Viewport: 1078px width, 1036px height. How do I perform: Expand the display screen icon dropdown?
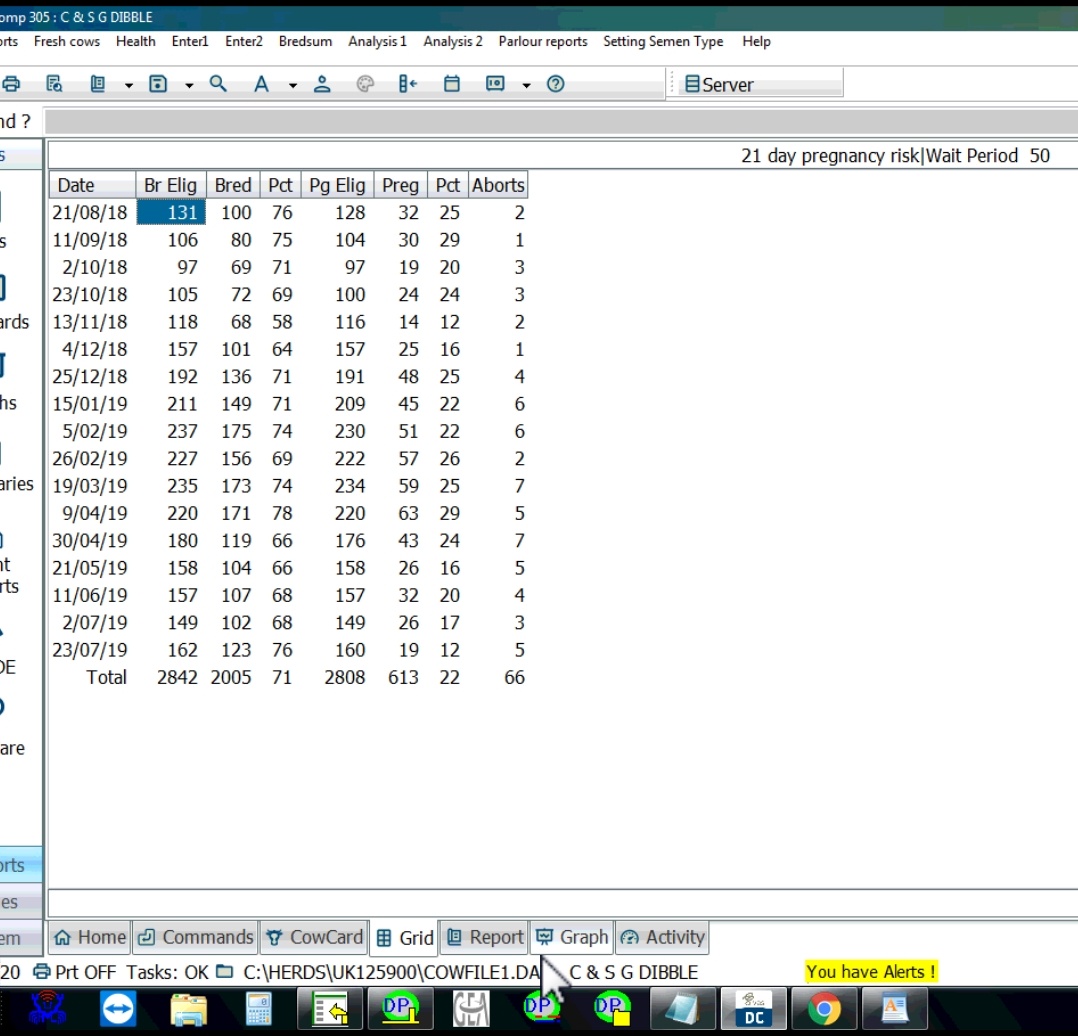tap(527, 85)
